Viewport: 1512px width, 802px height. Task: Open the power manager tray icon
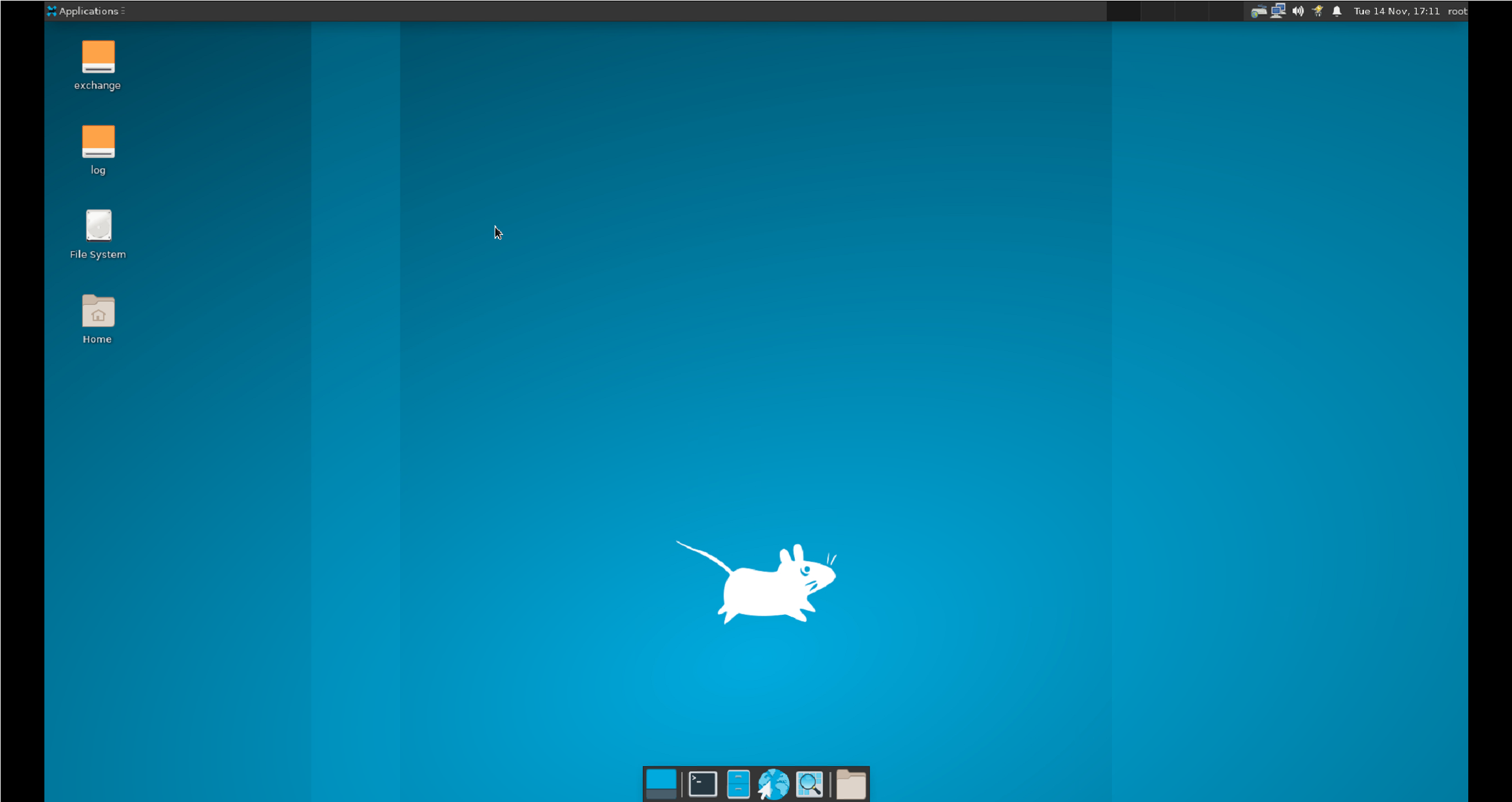point(1318,11)
